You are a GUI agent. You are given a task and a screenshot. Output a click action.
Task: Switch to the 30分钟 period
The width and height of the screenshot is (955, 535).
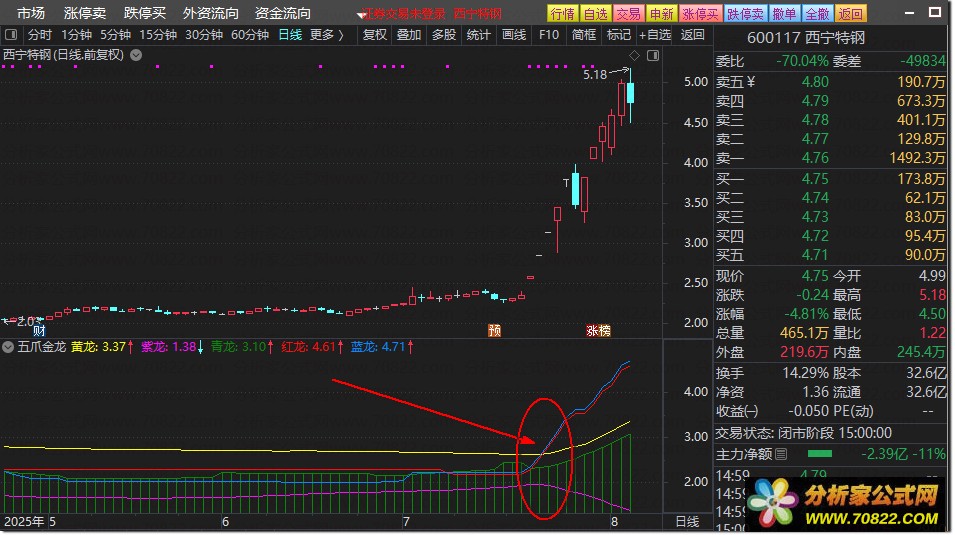click(203, 35)
